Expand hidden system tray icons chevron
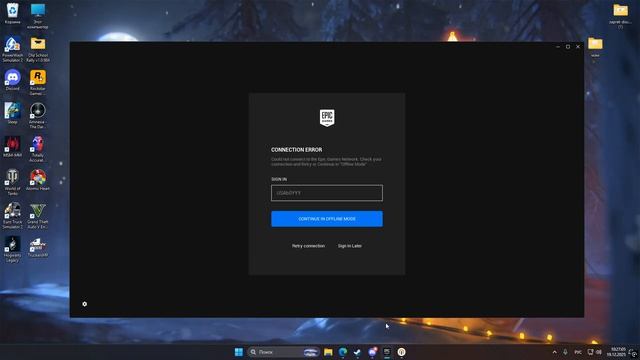Viewport: 640px width, 360px height. pyautogui.click(x=554, y=352)
